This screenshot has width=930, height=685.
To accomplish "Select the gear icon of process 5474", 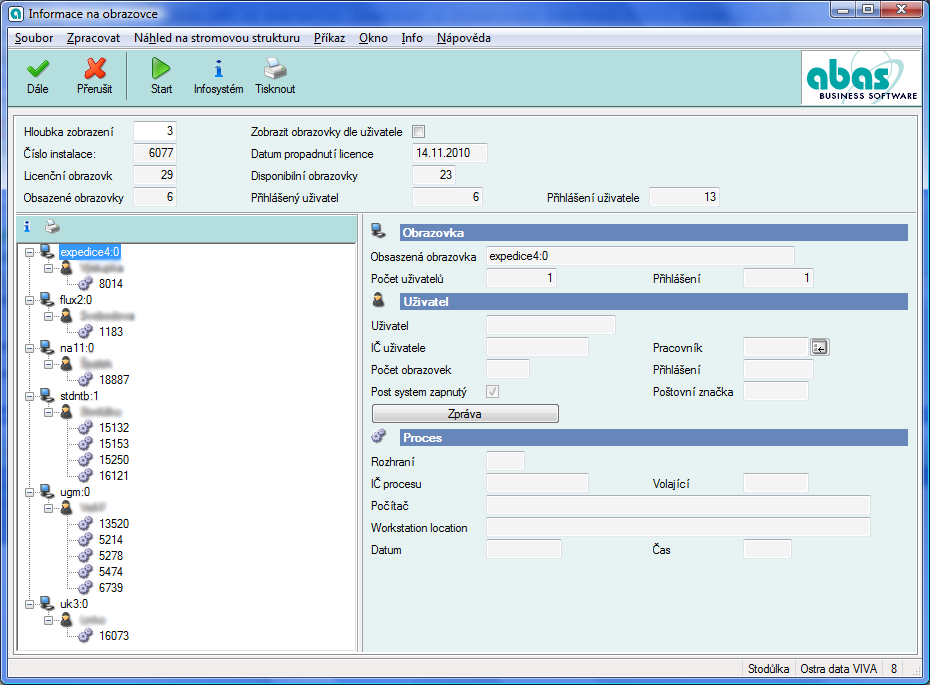I will point(85,572).
